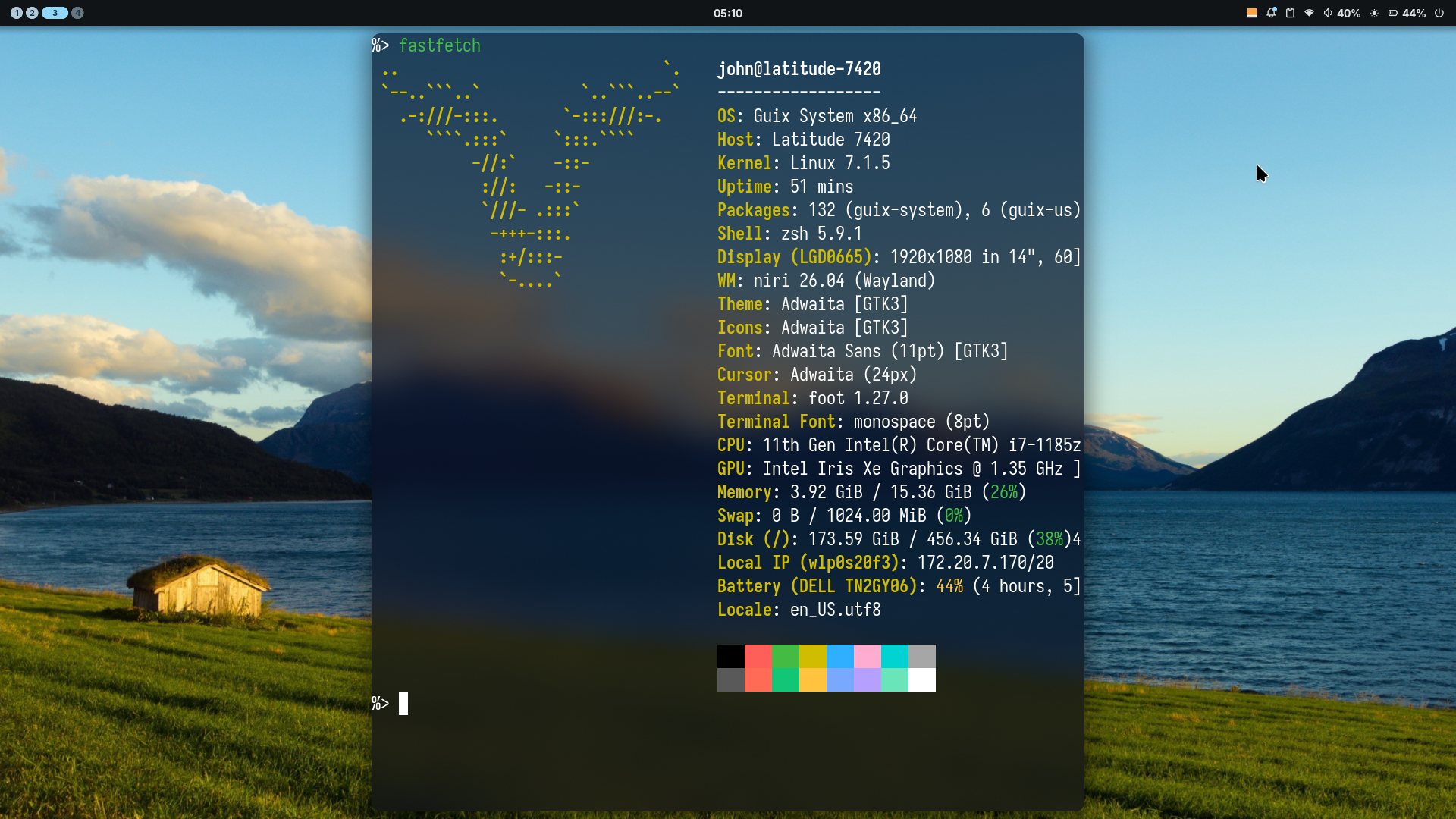Open the notification bell in top bar
Viewport: 1456px width, 819px height.
pyautogui.click(x=1272, y=13)
